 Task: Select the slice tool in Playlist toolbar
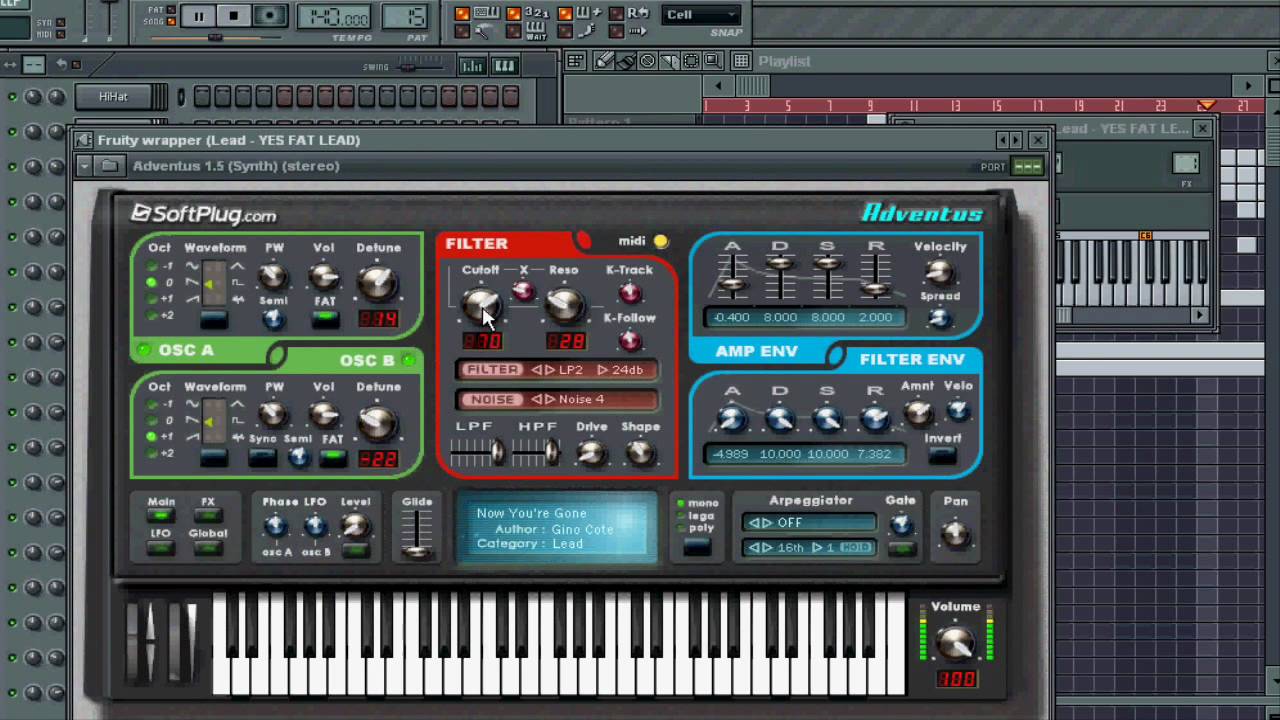click(x=669, y=61)
